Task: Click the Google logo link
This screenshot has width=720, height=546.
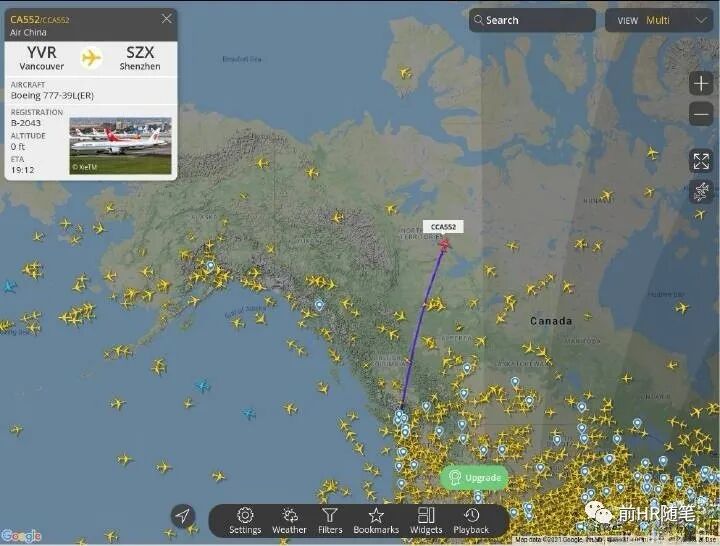Action: [x=21, y=535]
